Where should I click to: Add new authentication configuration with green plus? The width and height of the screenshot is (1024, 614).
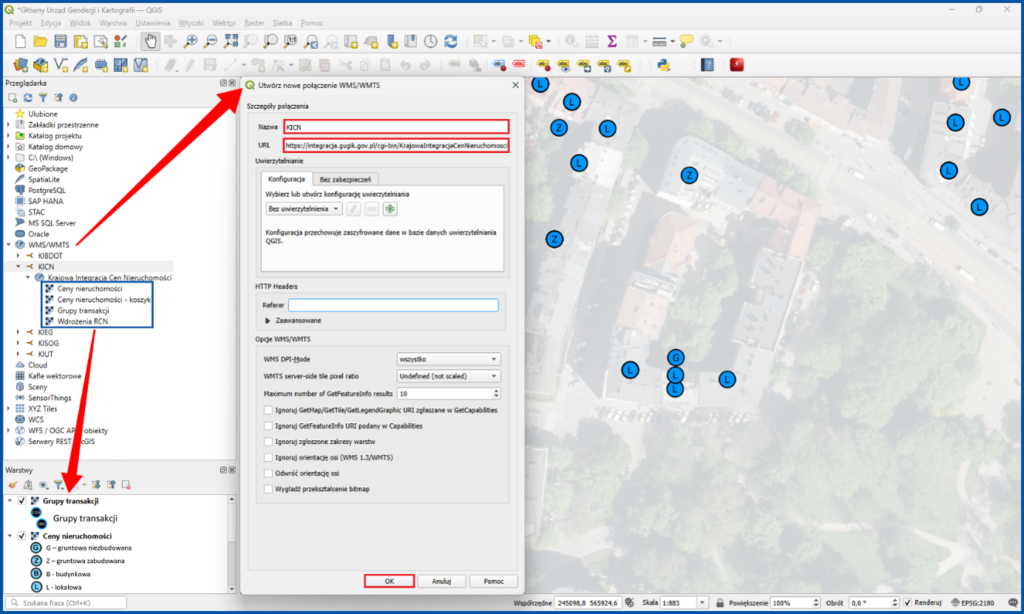click(390, 209)
